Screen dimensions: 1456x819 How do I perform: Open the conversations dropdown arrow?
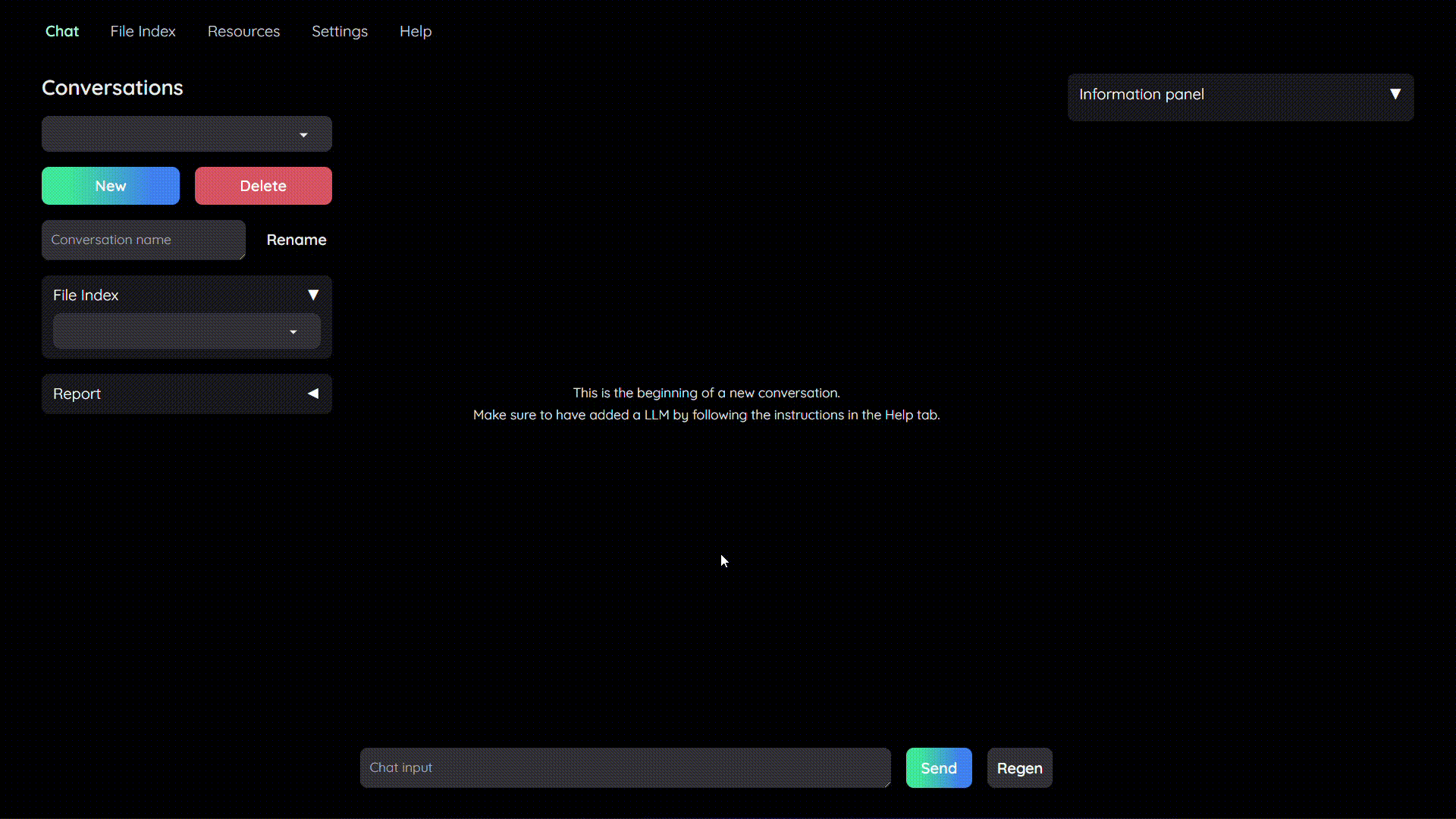(x=303, y=135)
